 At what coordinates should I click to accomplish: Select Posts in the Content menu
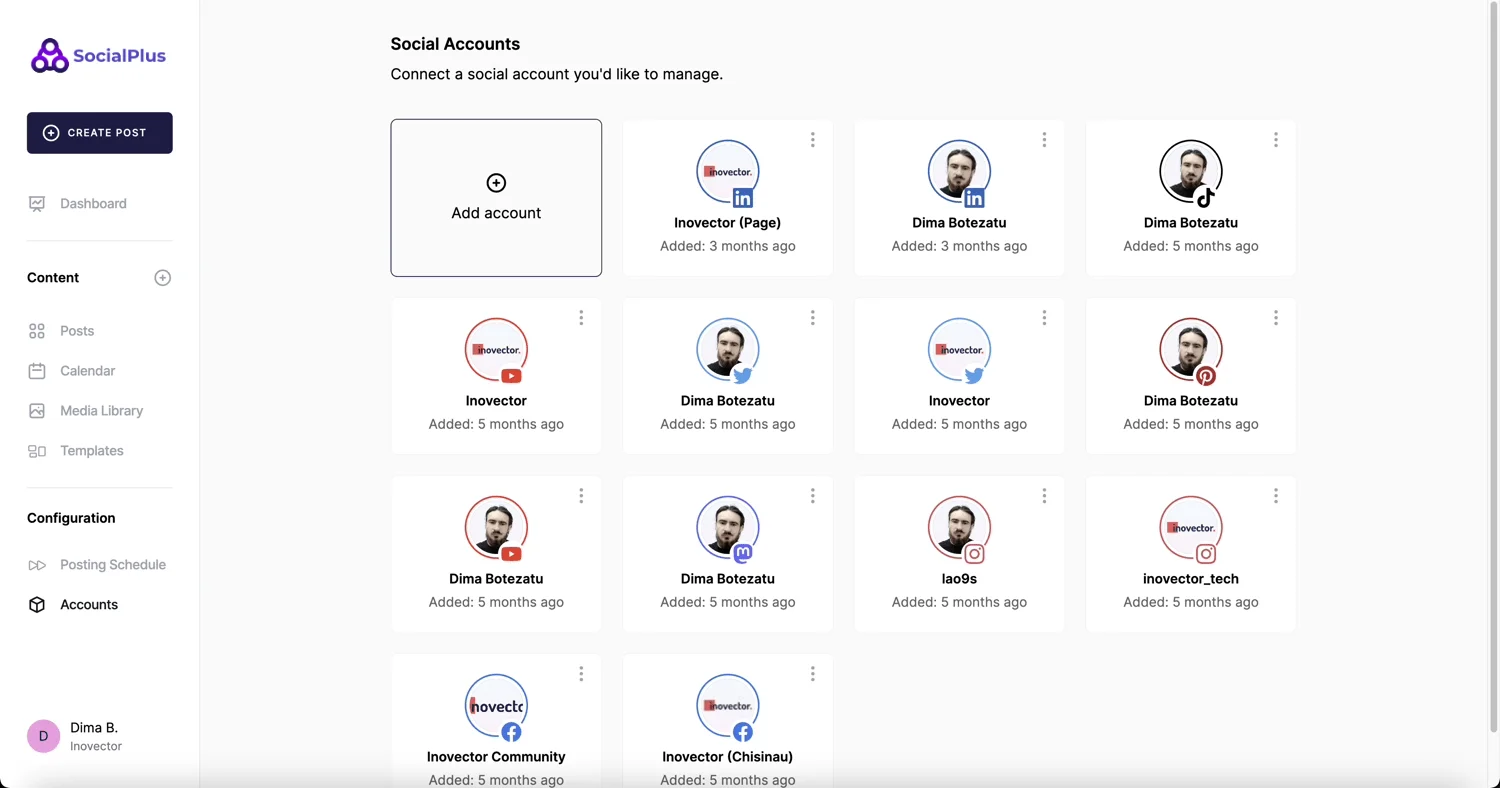76,330
